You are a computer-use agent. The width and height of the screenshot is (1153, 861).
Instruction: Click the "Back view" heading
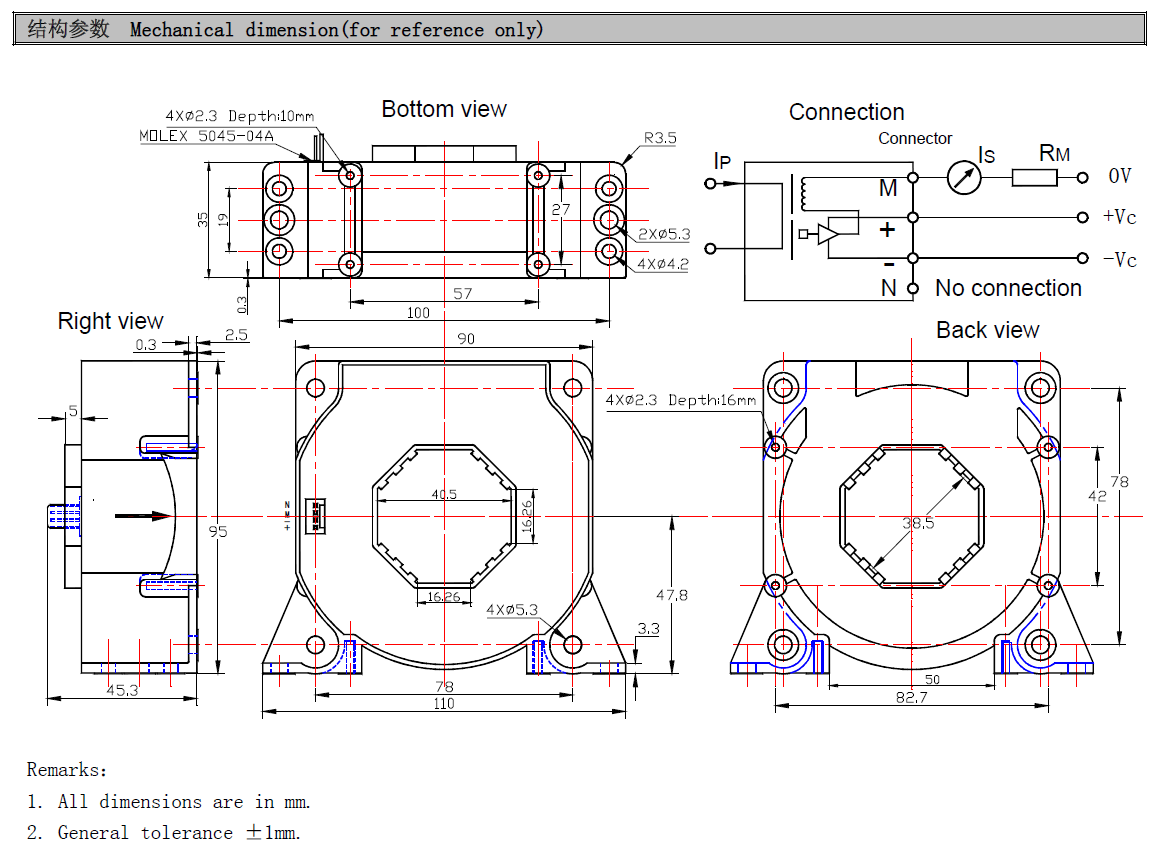tap(987, 330)
